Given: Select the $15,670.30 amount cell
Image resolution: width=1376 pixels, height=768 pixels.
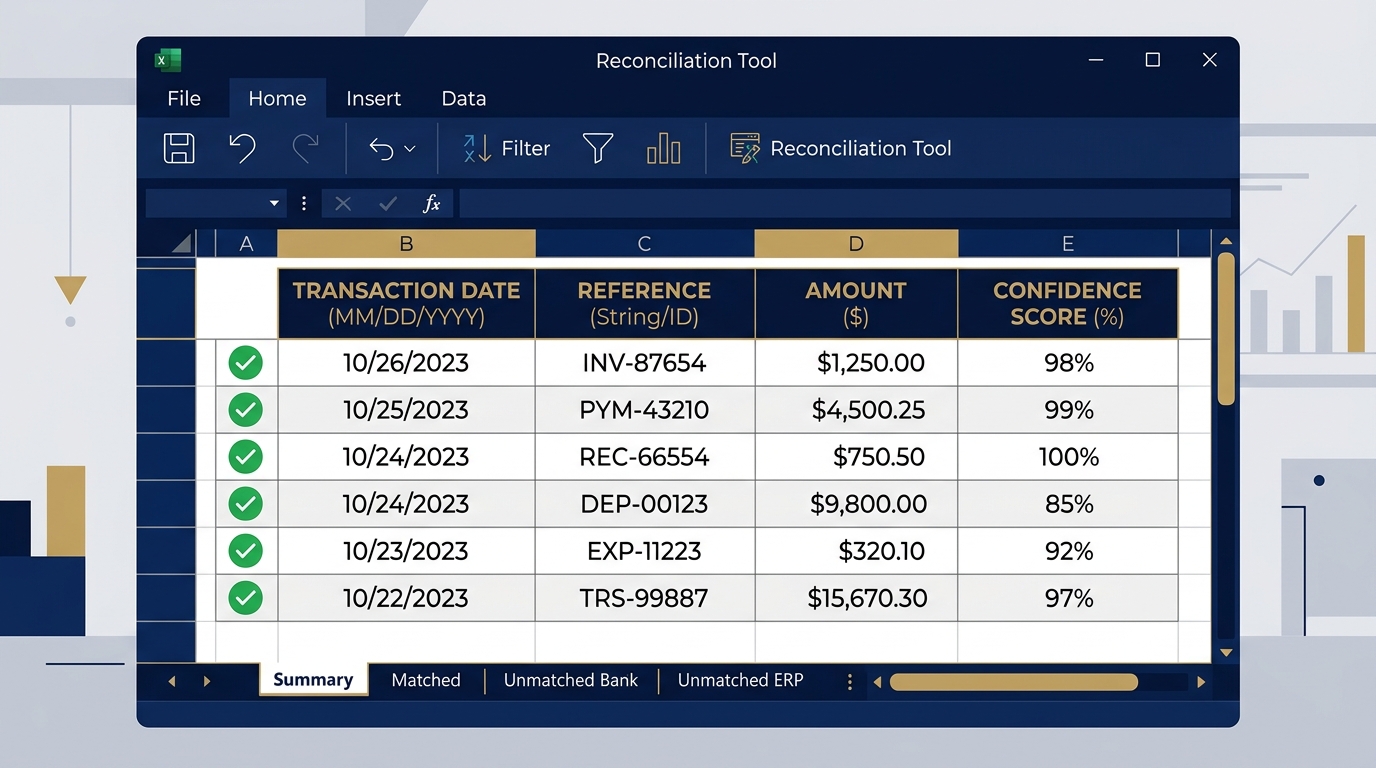Looking at the screenshot, I should [x=856, y=598].
